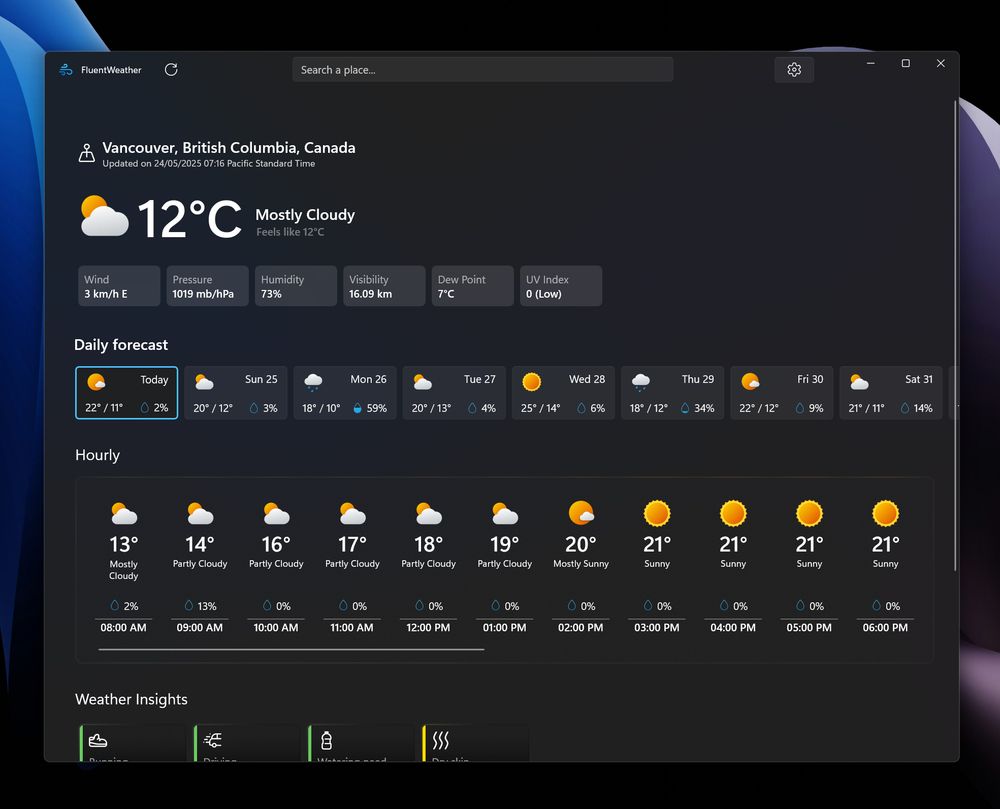Image resolution: width=1000 pixels, height=809 pixels.
Task: Click the 09:00 AM hourly weather icon
Action: click(x=200, y=513)
